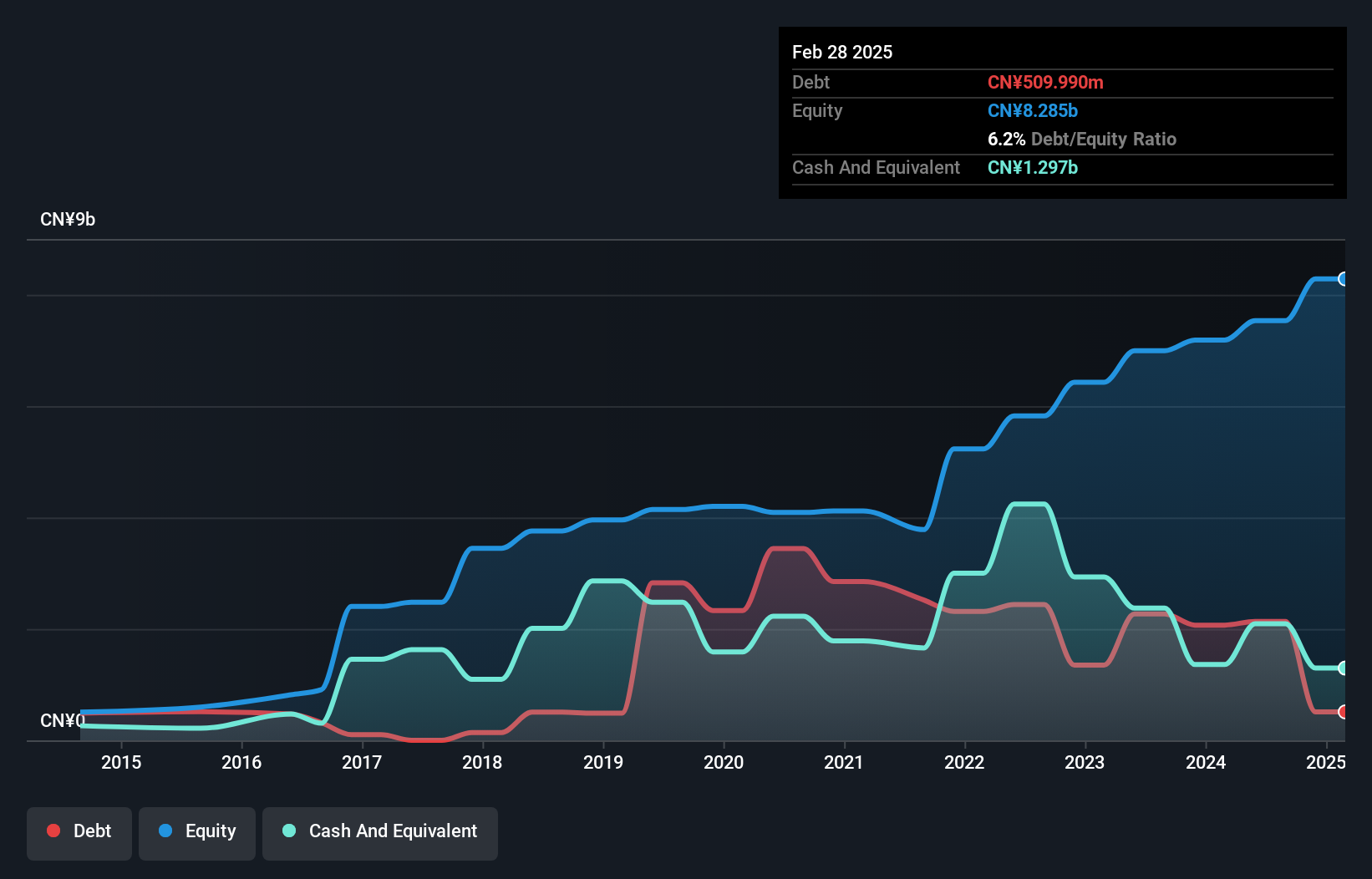Viewport: 1372px width, 879px height.
Task: Select the 2025 year label
Action: coord(1327,762)
